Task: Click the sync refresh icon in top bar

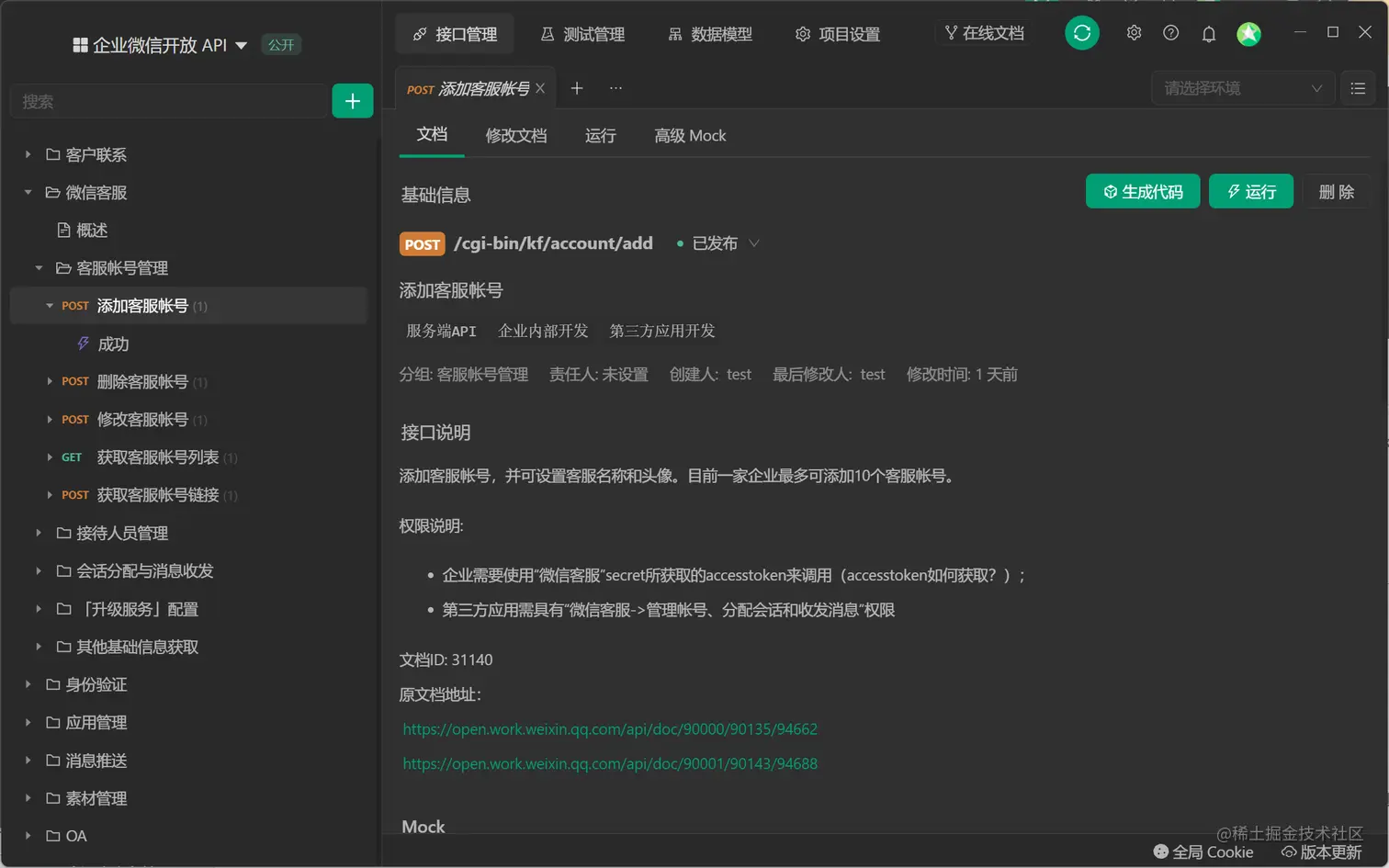Action: [x=1081, y=32]
